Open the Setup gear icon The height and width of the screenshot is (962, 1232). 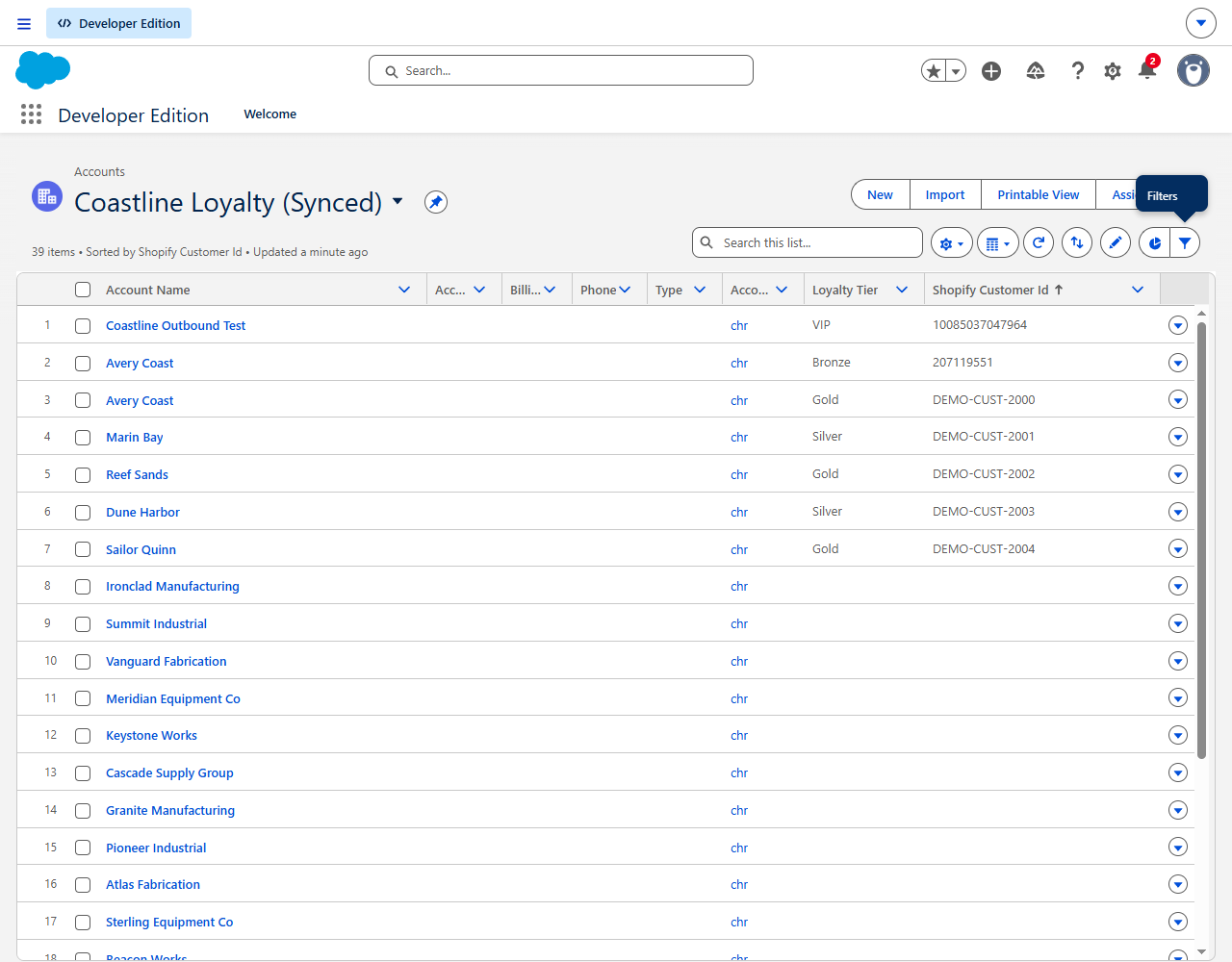click(x=1113, y=70)
